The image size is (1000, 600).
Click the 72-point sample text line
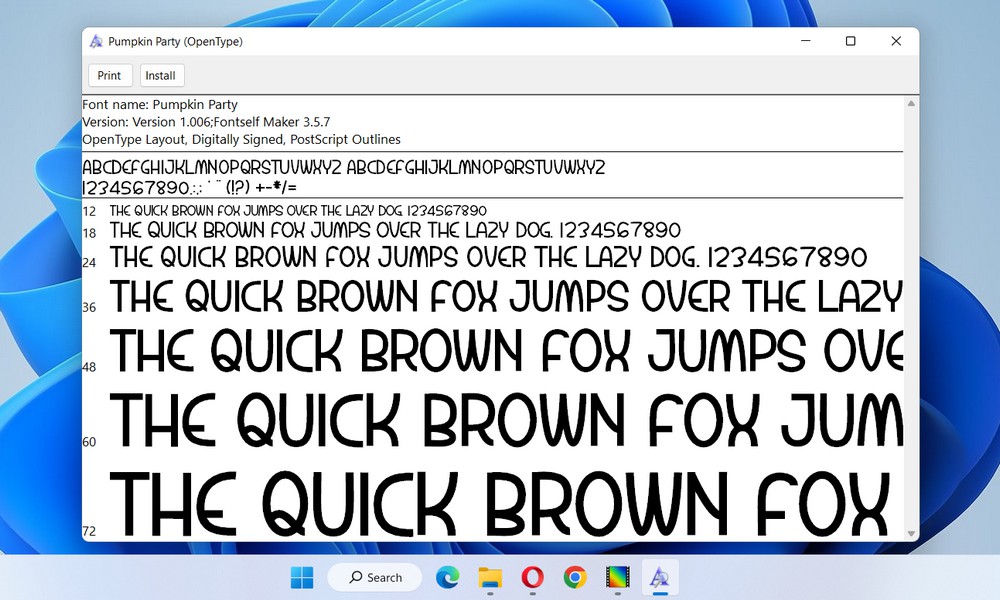[500, 504]
